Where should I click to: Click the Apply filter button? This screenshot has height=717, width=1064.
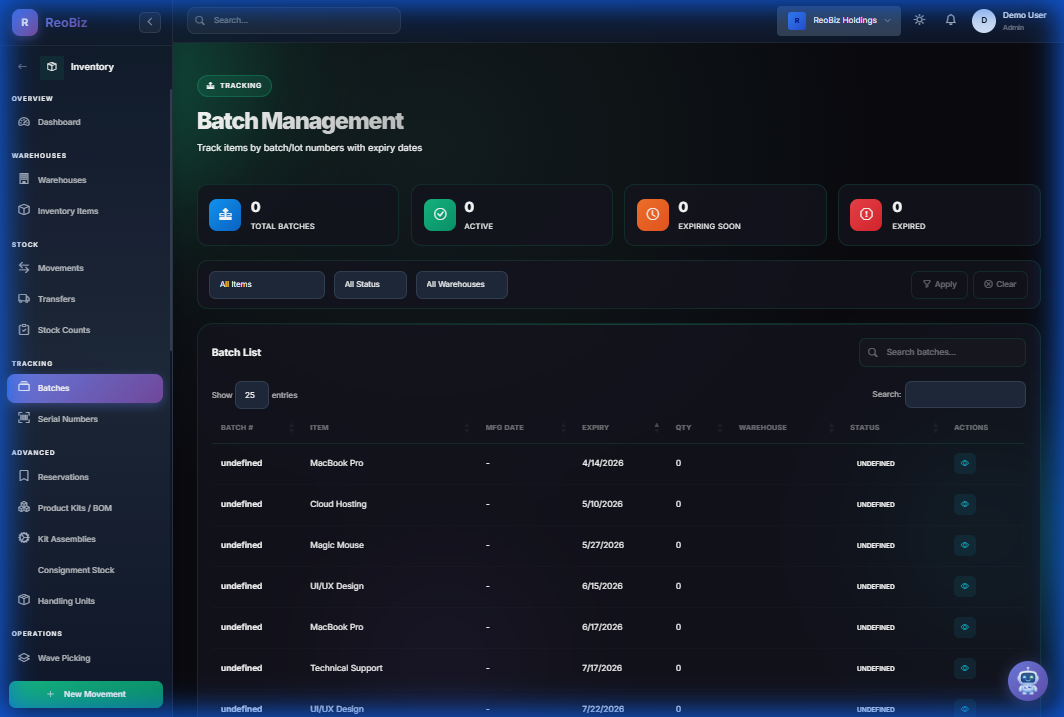coord(938,284)
